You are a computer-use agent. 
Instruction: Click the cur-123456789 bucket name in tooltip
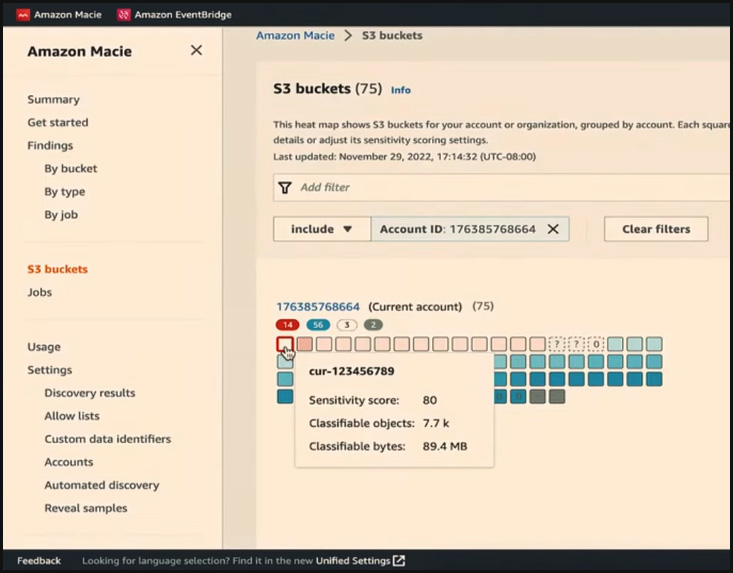click(352, 371)
